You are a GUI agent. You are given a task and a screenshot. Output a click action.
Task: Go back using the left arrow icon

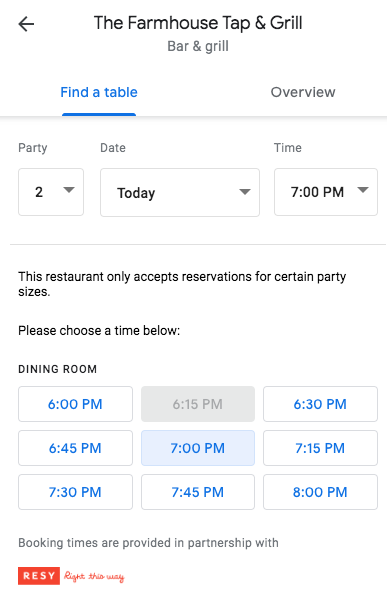coord(26,24)
